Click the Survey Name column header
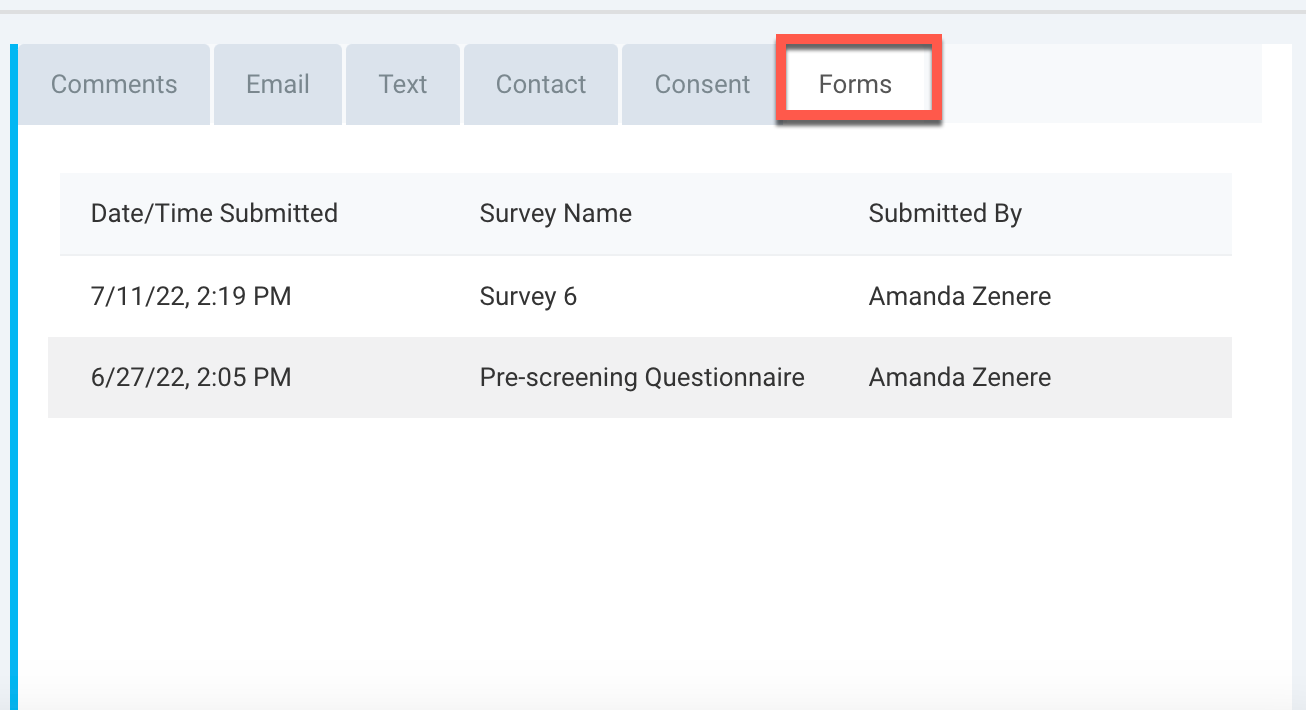The image size is (1306, 710). coord(555,213)
